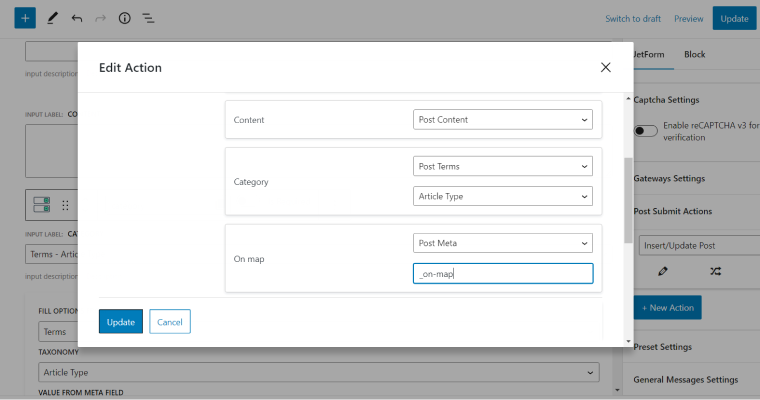Click the + New Action button
Image resolution: width=760 pixels, height=400 pixels.
coord(667,307)
